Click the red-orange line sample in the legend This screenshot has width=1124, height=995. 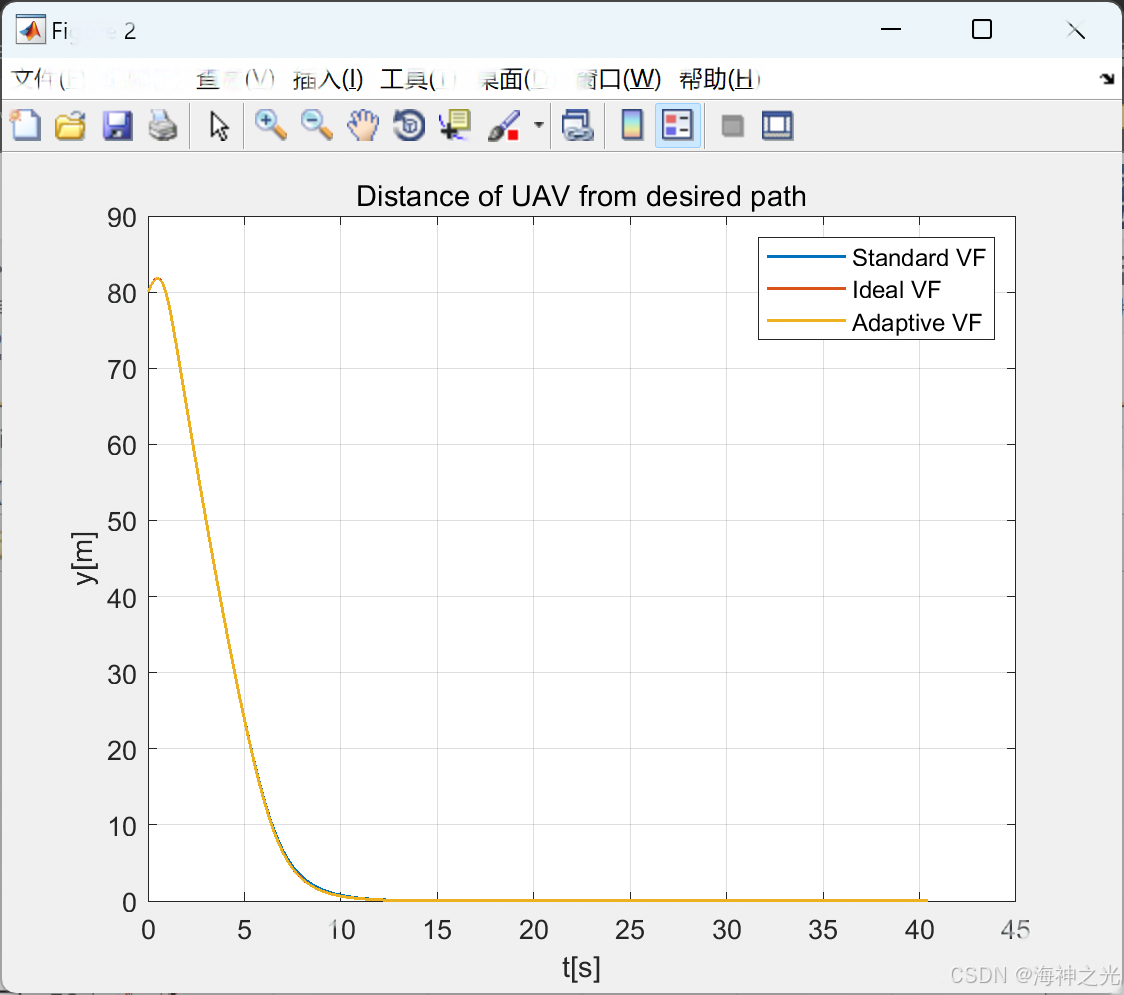point(806,289)
